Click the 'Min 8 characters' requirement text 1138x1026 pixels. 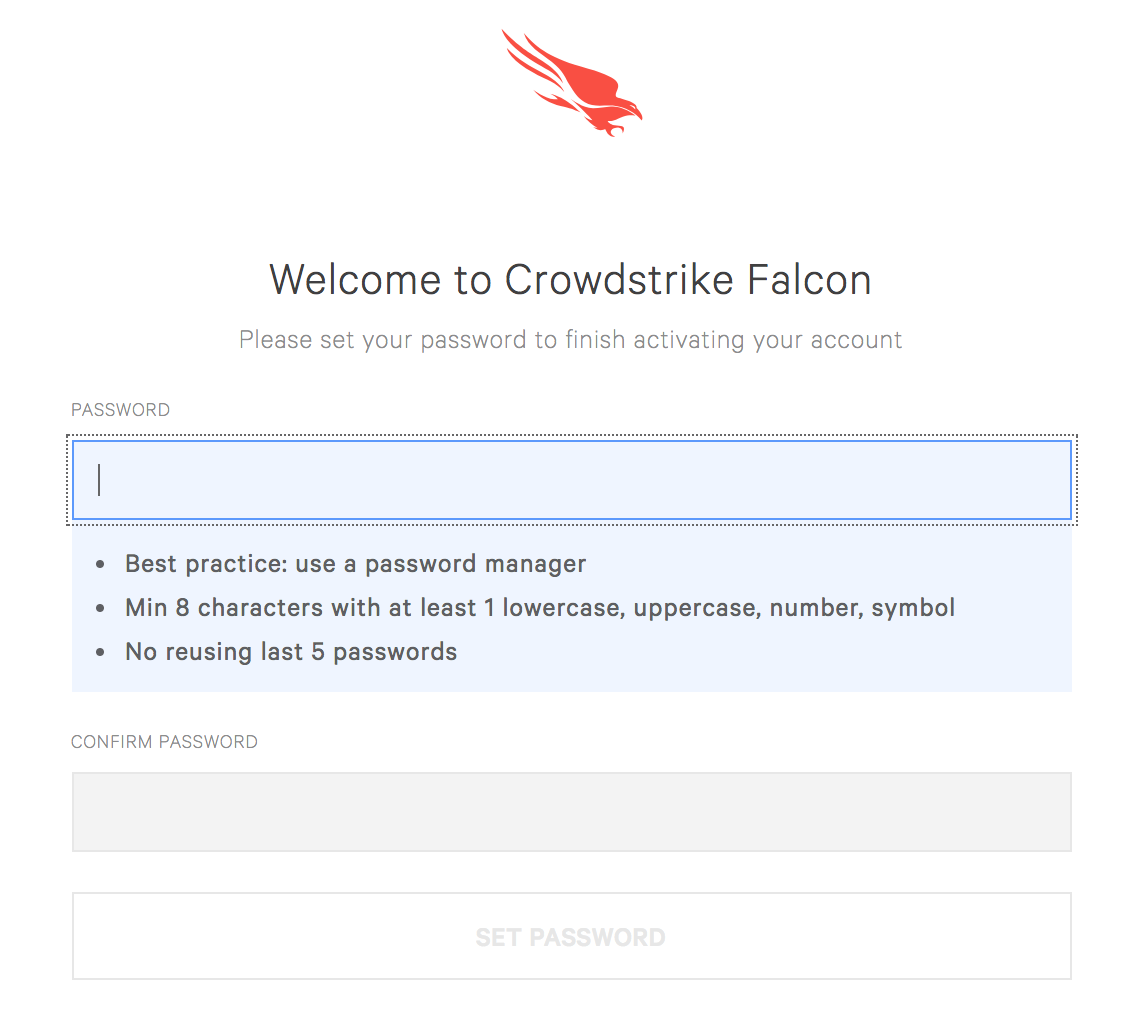(540, 607)
